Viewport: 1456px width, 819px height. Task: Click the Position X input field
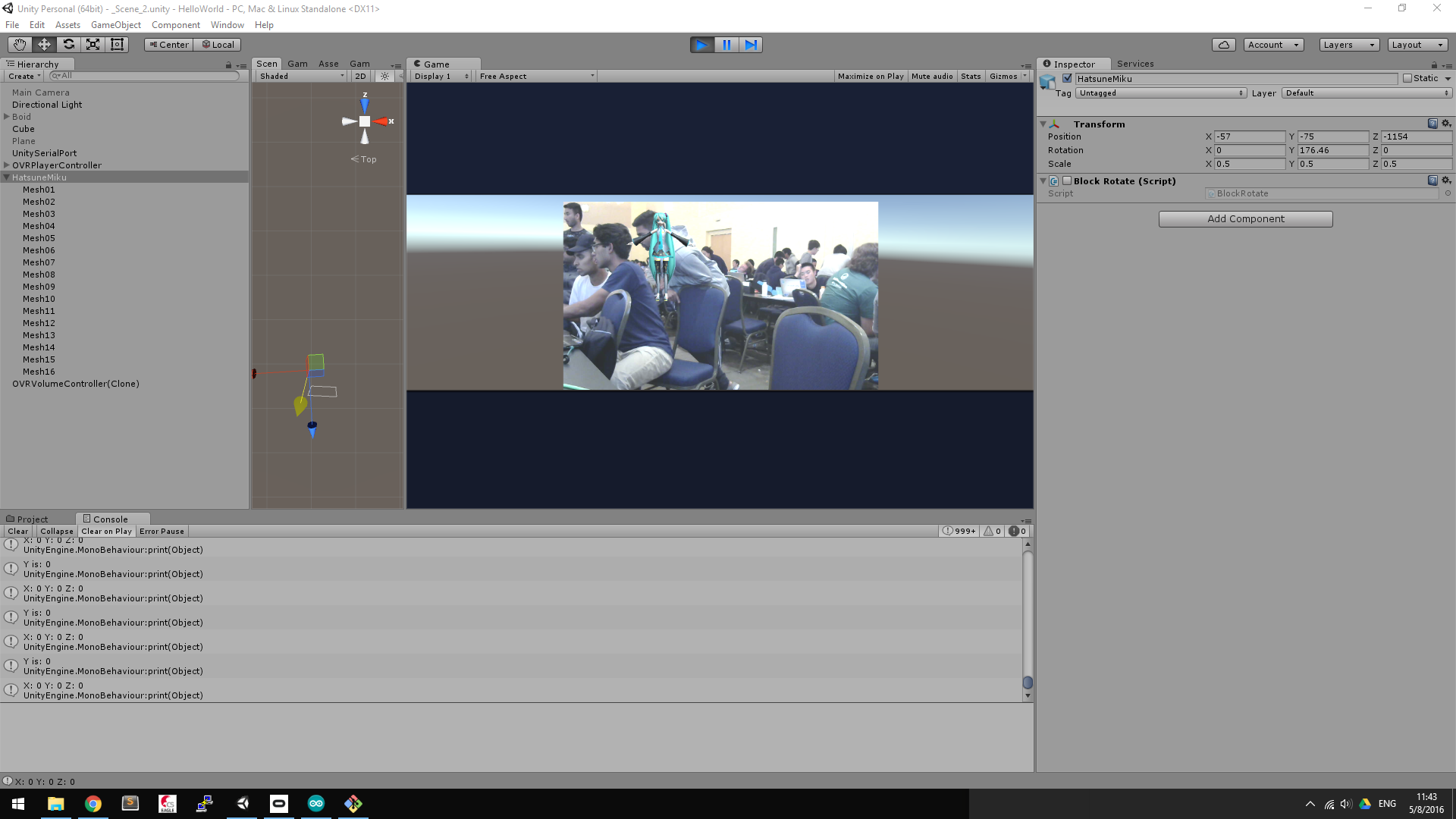[x=1249, y=136]
